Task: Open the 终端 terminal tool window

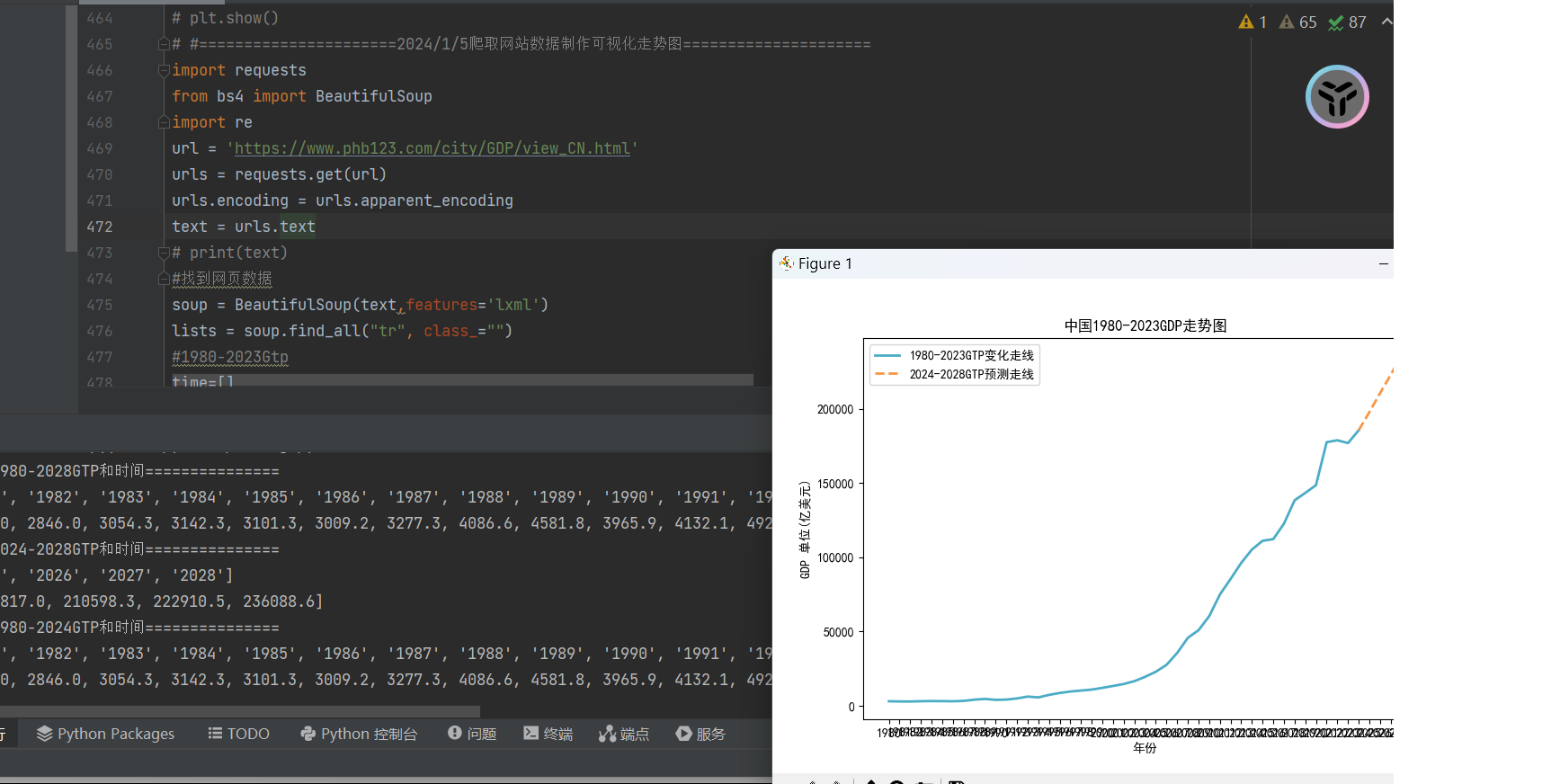Action: coord(548,734)
